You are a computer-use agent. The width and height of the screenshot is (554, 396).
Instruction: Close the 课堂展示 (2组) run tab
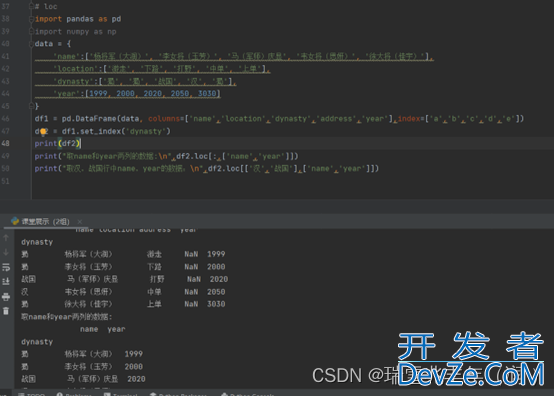pyautogui.click(x=79, y=221)
